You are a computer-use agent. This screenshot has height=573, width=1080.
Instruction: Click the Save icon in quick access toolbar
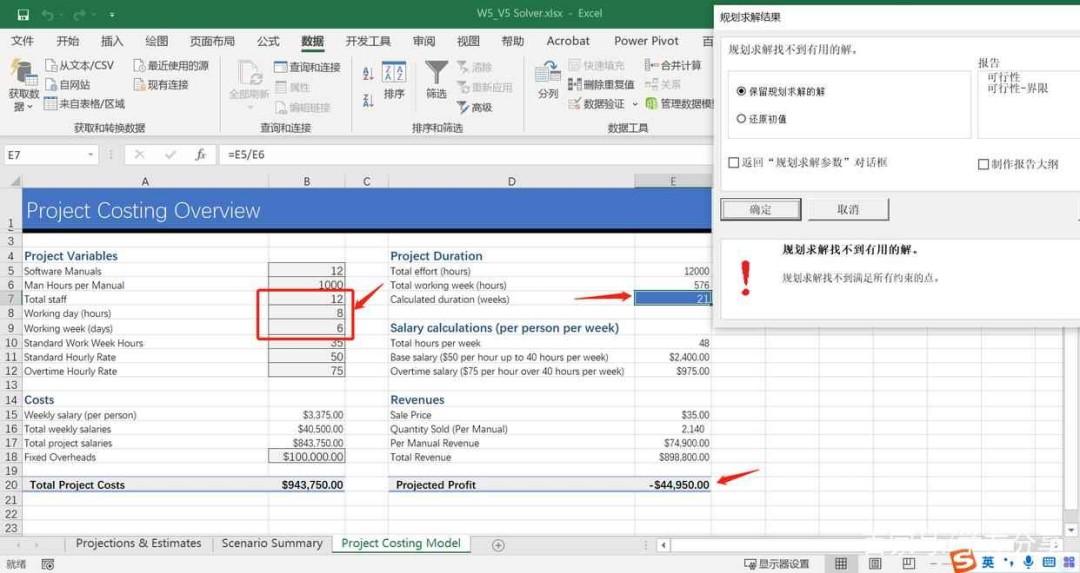click(x=23, y=14)
